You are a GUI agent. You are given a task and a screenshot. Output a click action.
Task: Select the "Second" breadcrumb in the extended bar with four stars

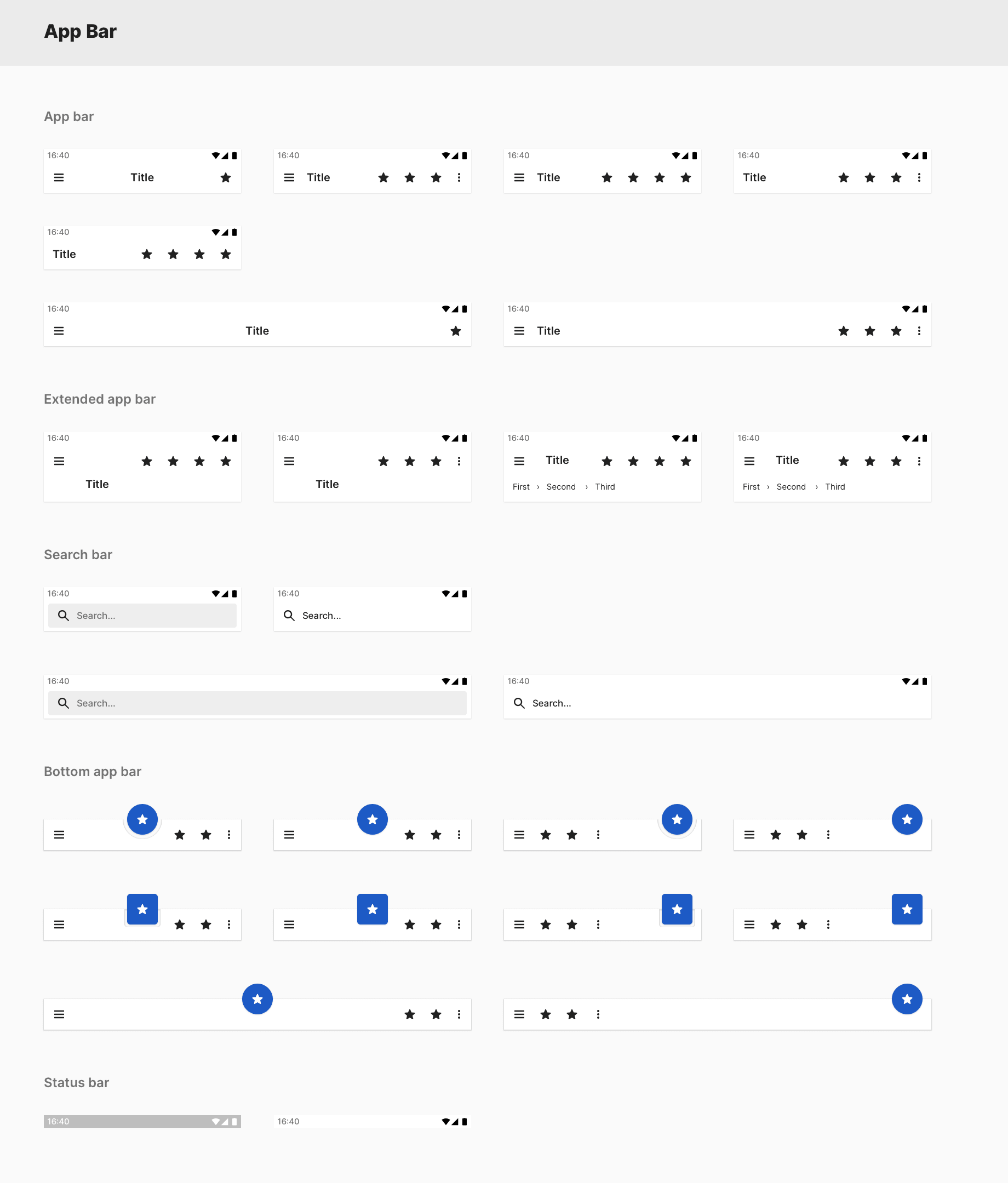(561, 486)
